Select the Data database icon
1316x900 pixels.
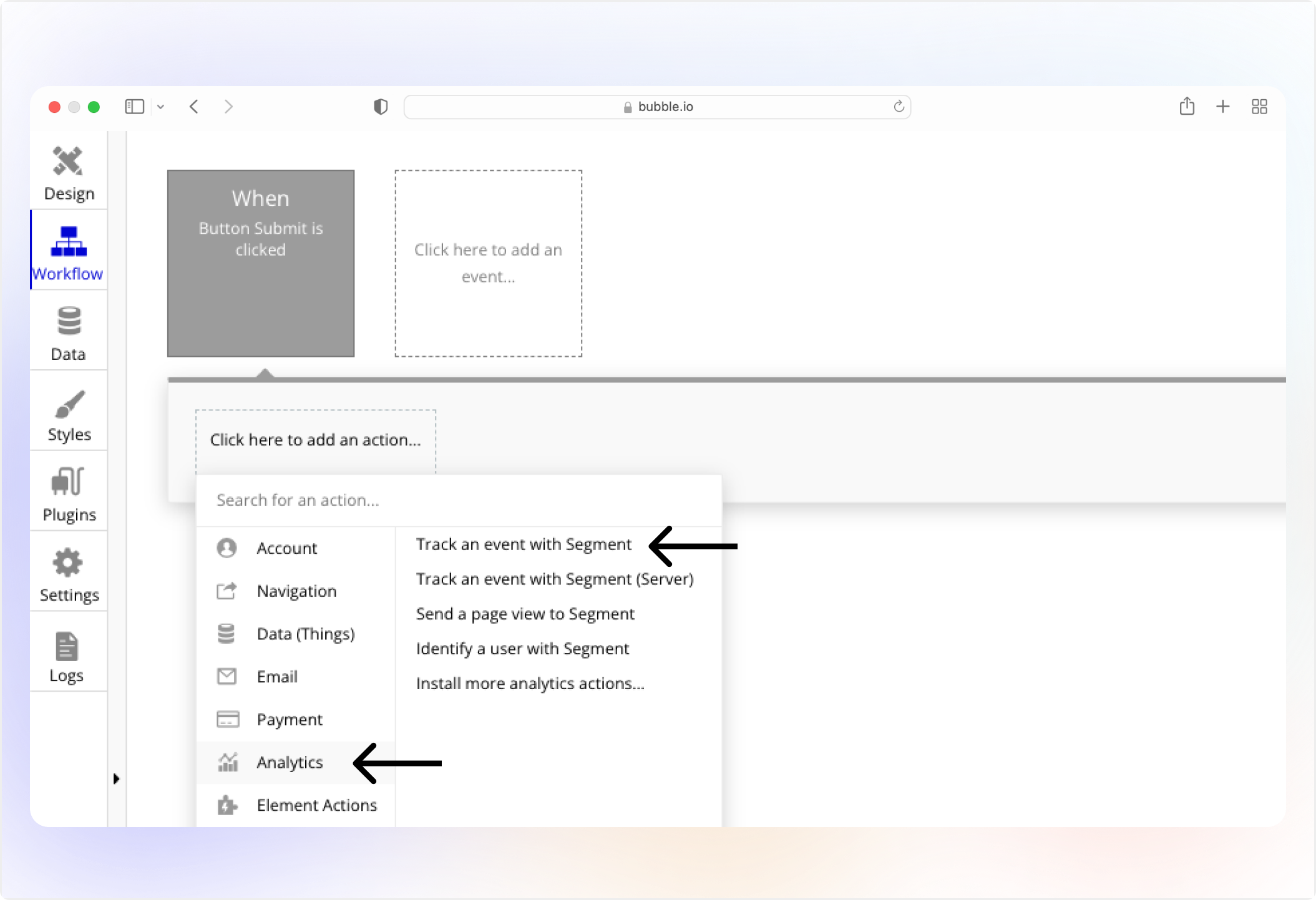pyautogui.click(x=69, y=321)
